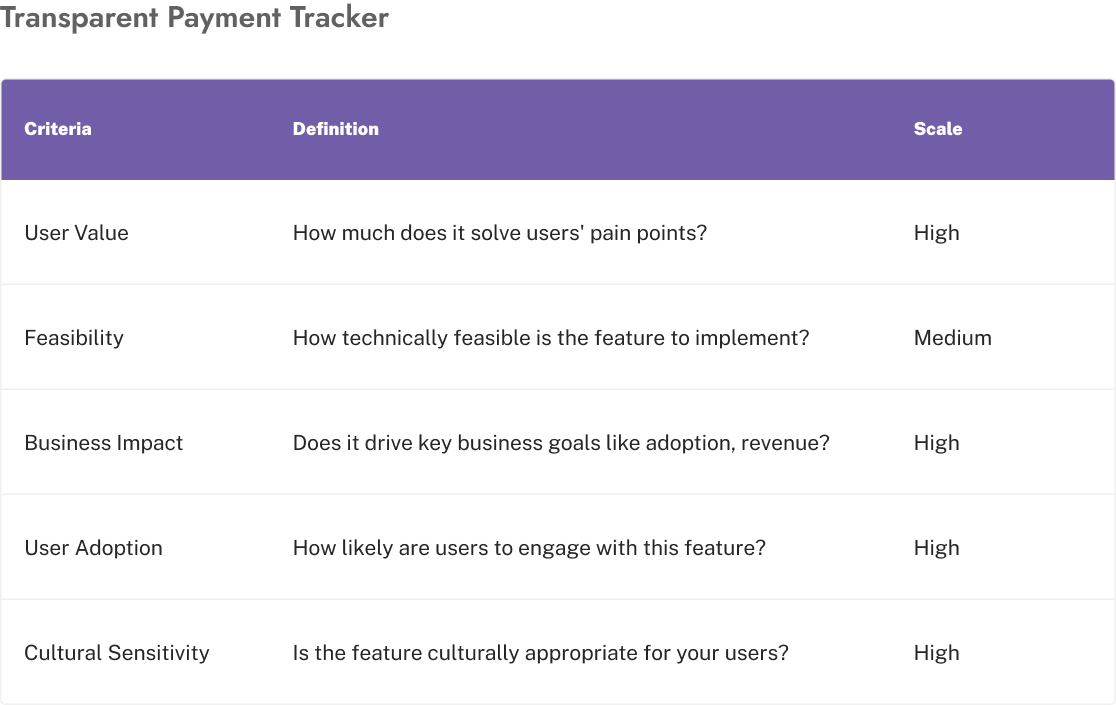This screenshot has height=705, width=1116.
Task: Select the Cultural Sensitivity cell
Action: (117, 653)
